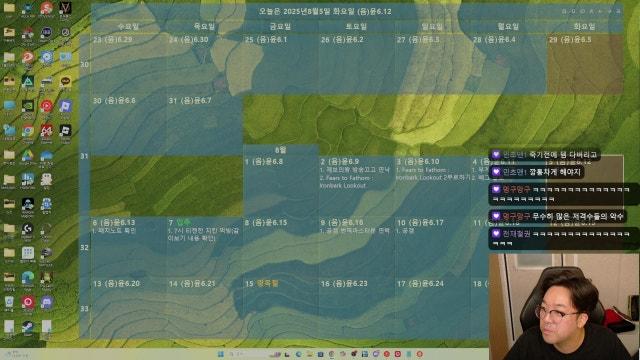The width and height of the screenshot is (640, 360).
Task: Select the 수요일 column header
Action: pyautogui.click(x=128, y=27)
